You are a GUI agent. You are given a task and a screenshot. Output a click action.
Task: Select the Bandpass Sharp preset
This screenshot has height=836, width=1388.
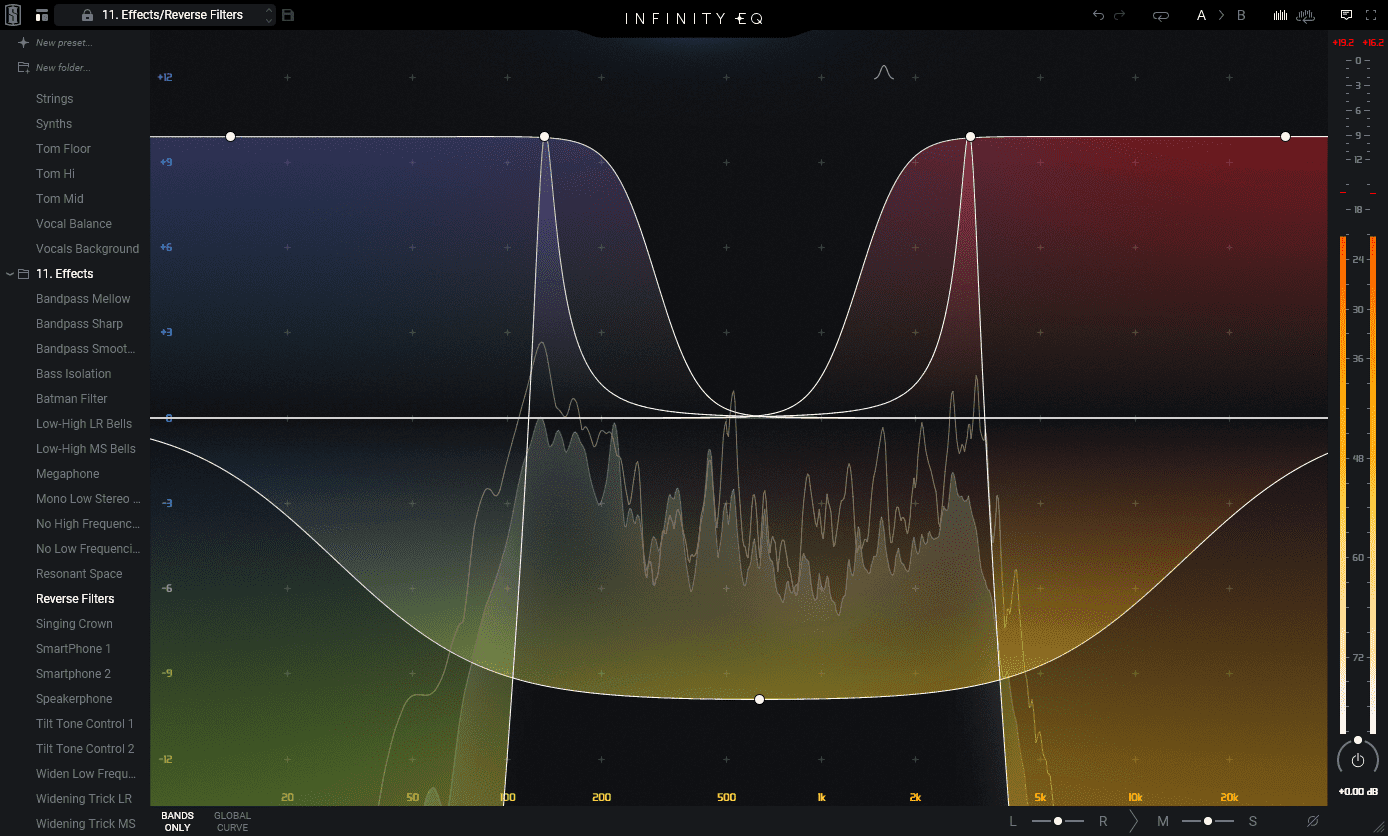click(79, 324)
